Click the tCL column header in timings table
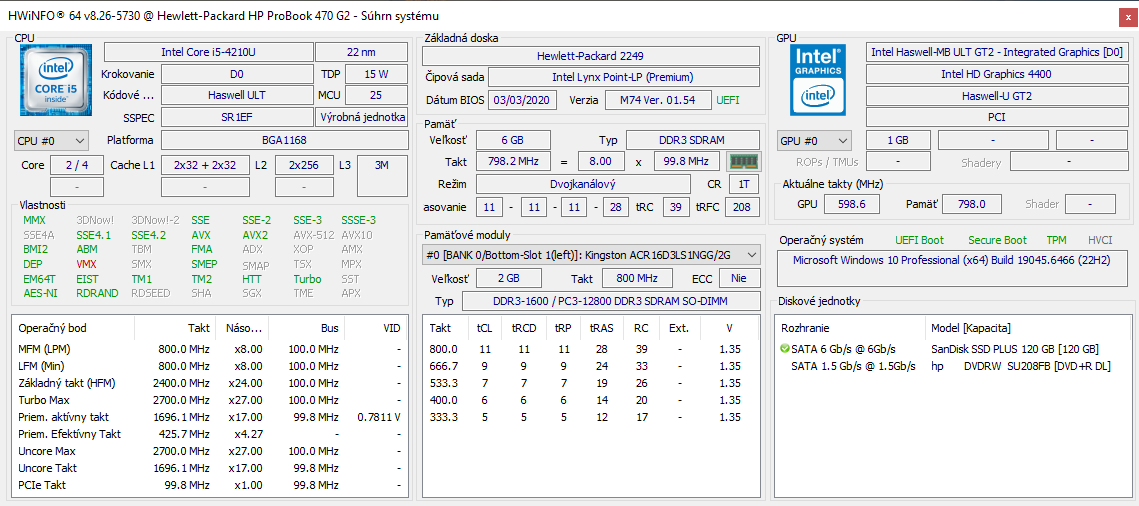This screenshot has height=506, width=1139. tap(485, 328)
